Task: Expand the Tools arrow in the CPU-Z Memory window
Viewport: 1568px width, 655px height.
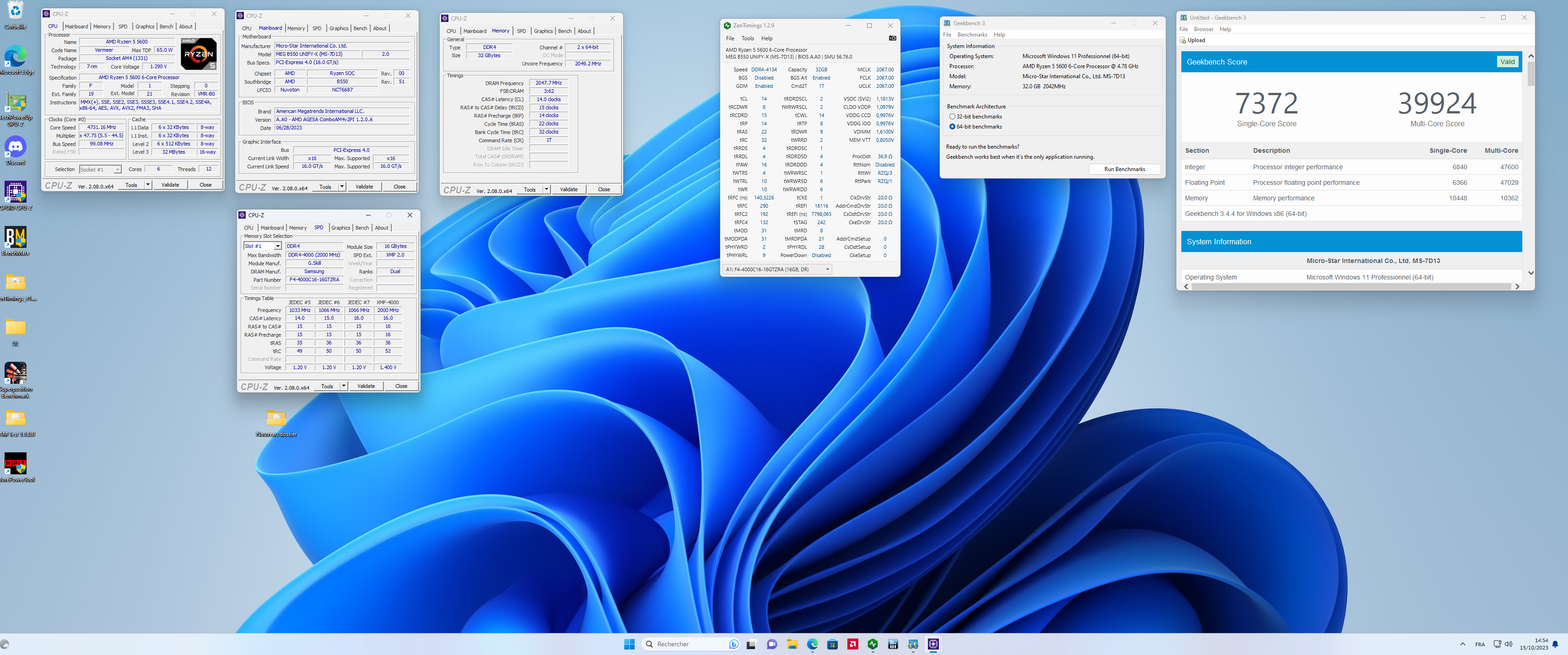Action: tap(547, 189)
